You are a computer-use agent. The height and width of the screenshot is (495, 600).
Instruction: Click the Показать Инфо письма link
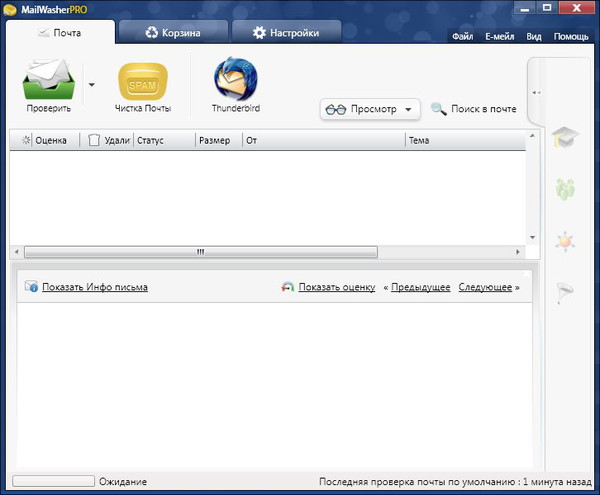click(x=94, y=287)
